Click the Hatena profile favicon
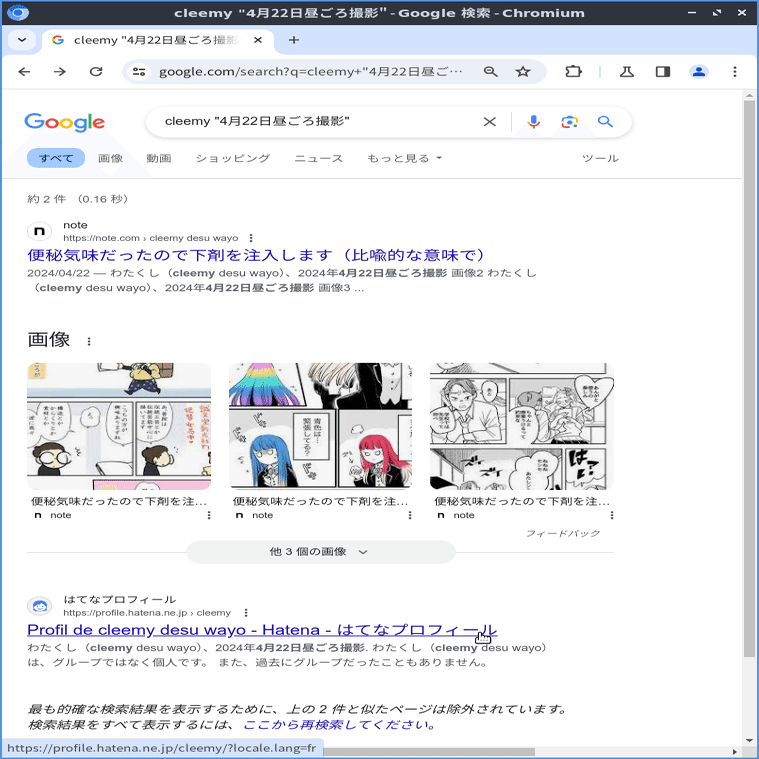The width and height of the screenshot is (759, 759). pyautogui.click(x=40, y=606)
